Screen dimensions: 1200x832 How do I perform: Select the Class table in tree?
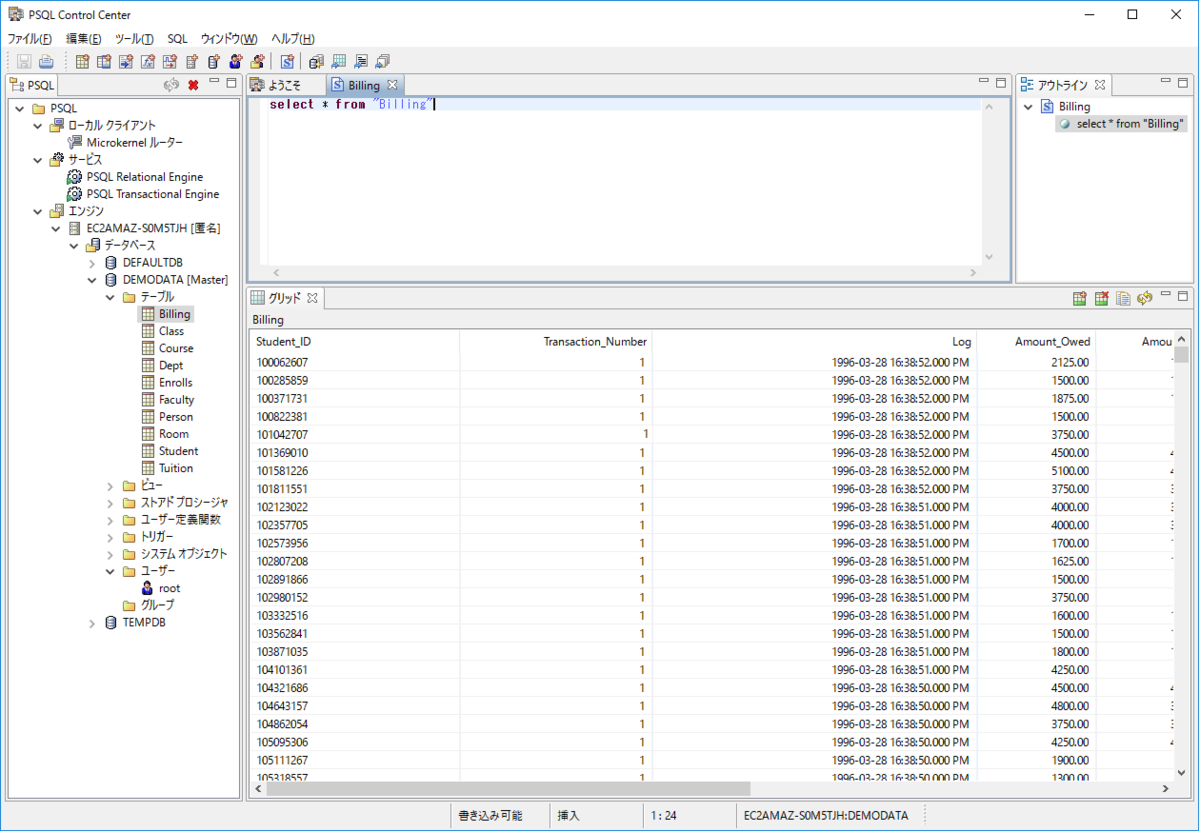click(171, 331)
